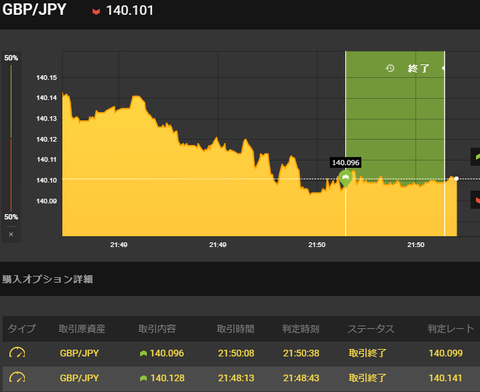Click the red LOW arrow button at right edge

click(x=475, y=200)
